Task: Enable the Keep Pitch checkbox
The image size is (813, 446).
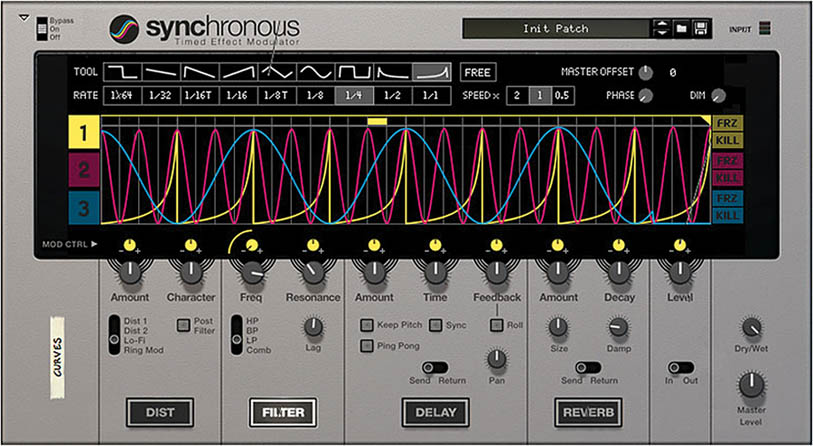Action: click(x=367, y=325)
